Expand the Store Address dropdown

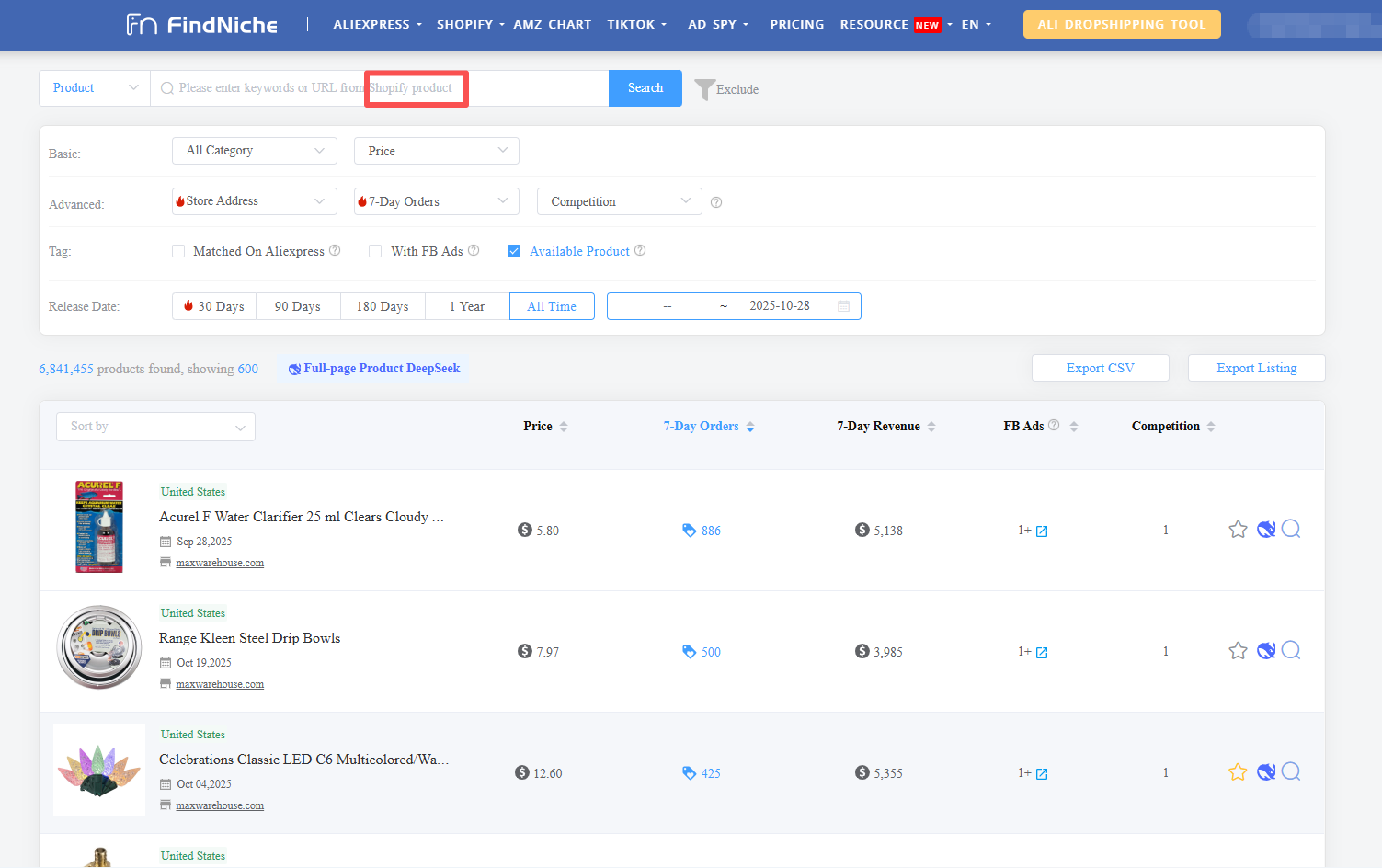pyautogui.click(x=255, y=201)
